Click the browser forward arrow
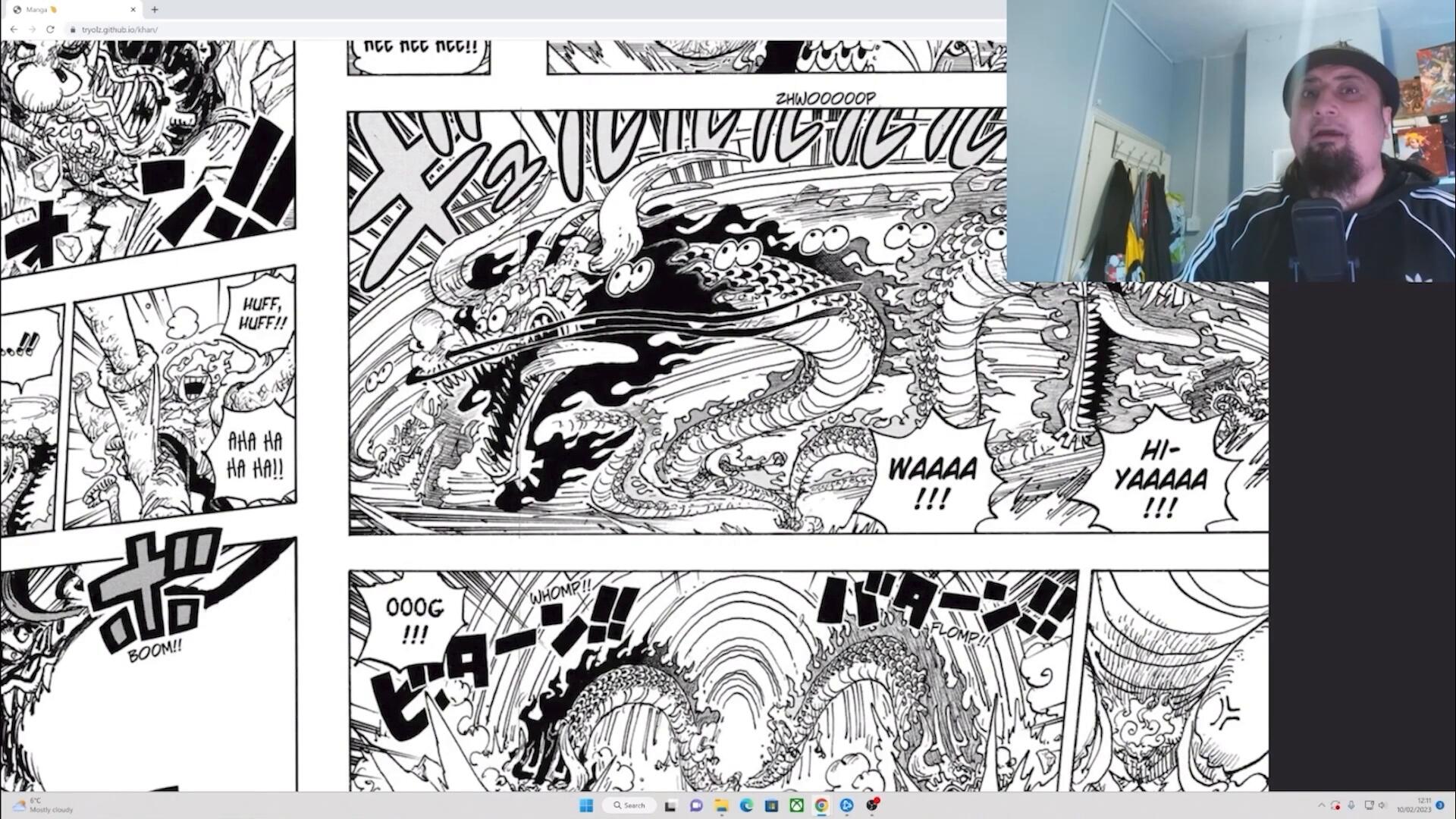The image size is (1456, 819). [32, 30]
